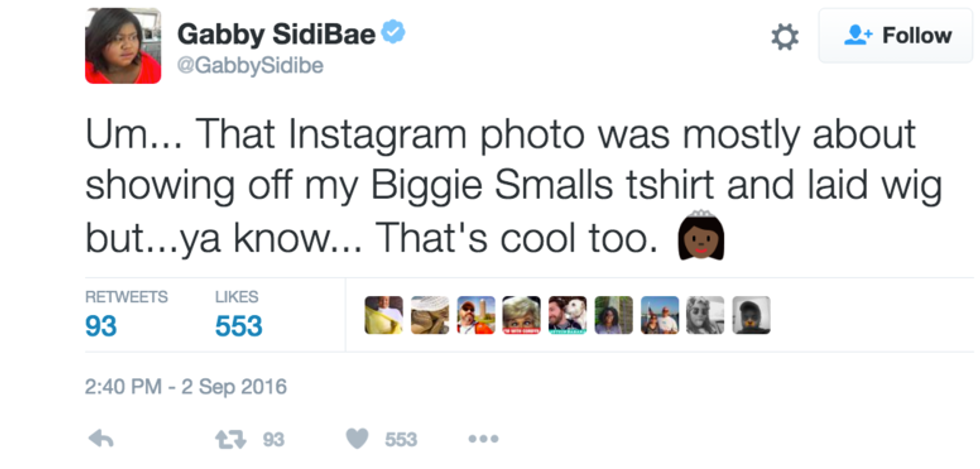
Task: Click the last liker avatar in the row
Action: 751,315
